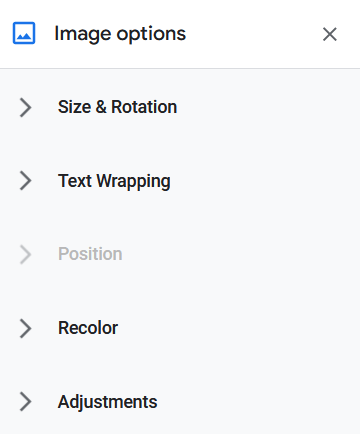Open the Recolor section by its label

pos(88,328)
